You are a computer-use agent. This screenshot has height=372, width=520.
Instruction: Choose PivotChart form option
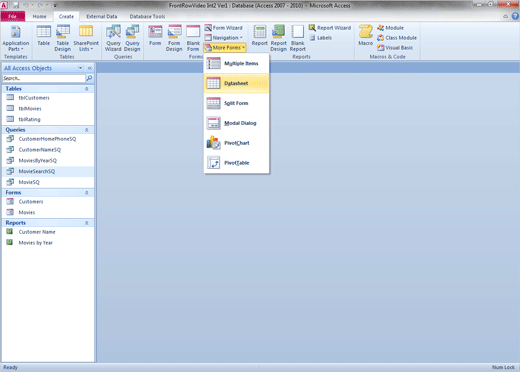236,143
